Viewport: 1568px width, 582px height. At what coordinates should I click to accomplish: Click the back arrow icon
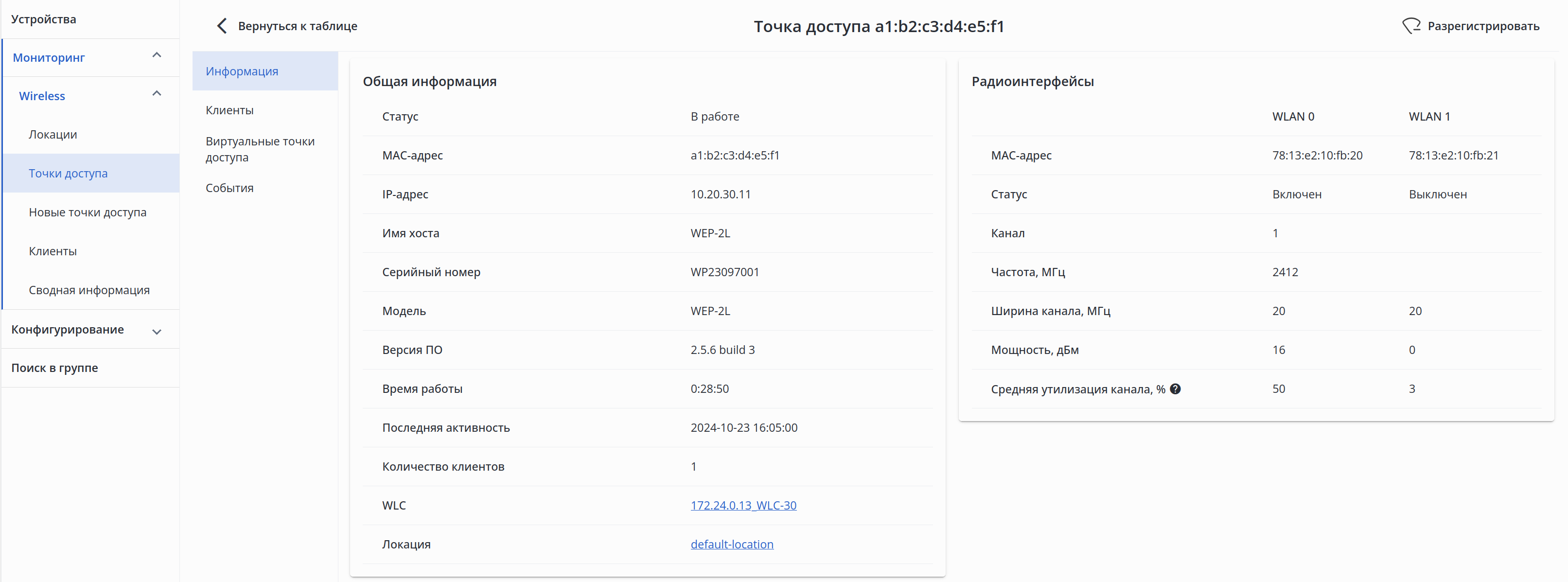click(222, 26)
